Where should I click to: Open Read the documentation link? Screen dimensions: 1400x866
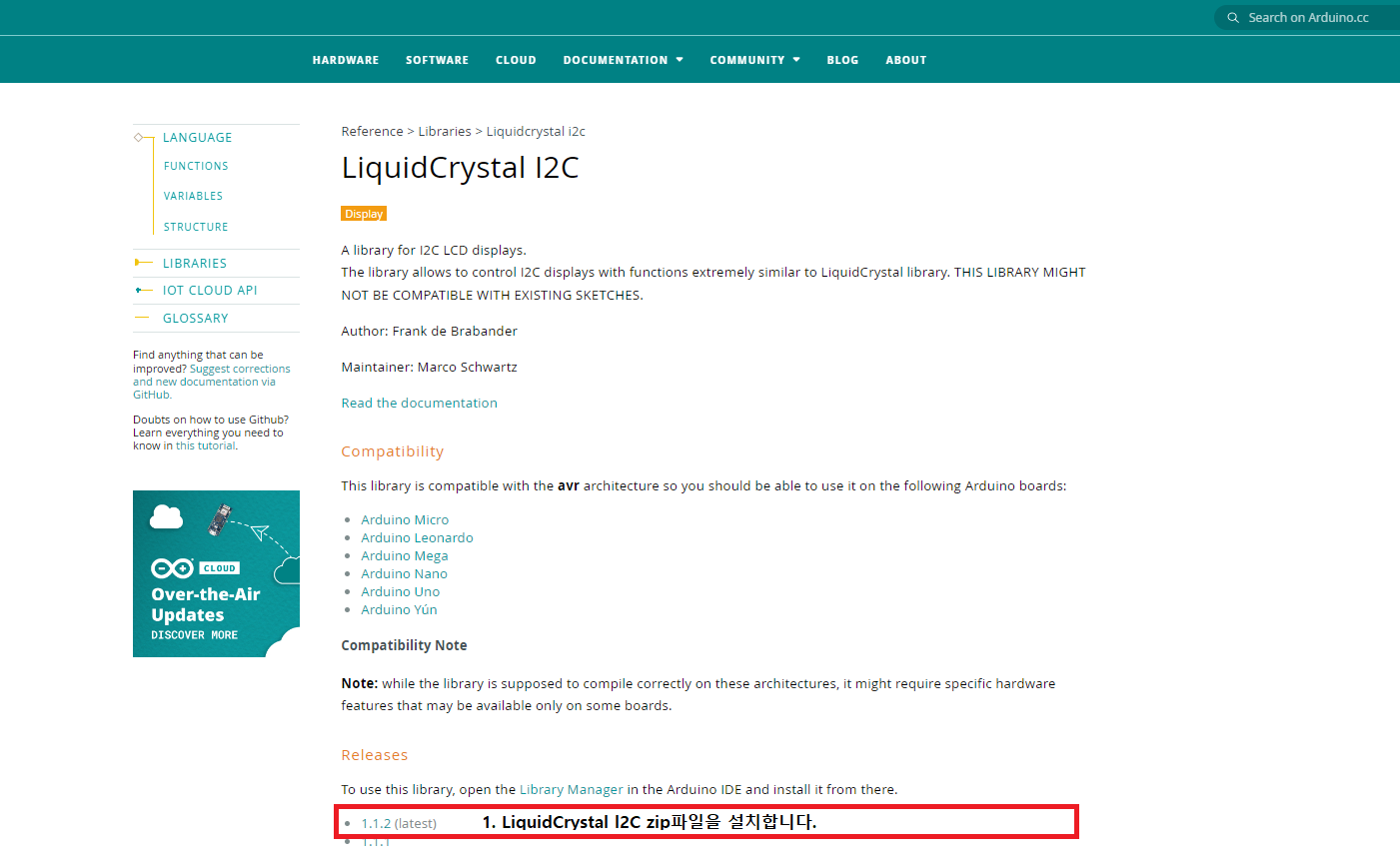[419, 403]
